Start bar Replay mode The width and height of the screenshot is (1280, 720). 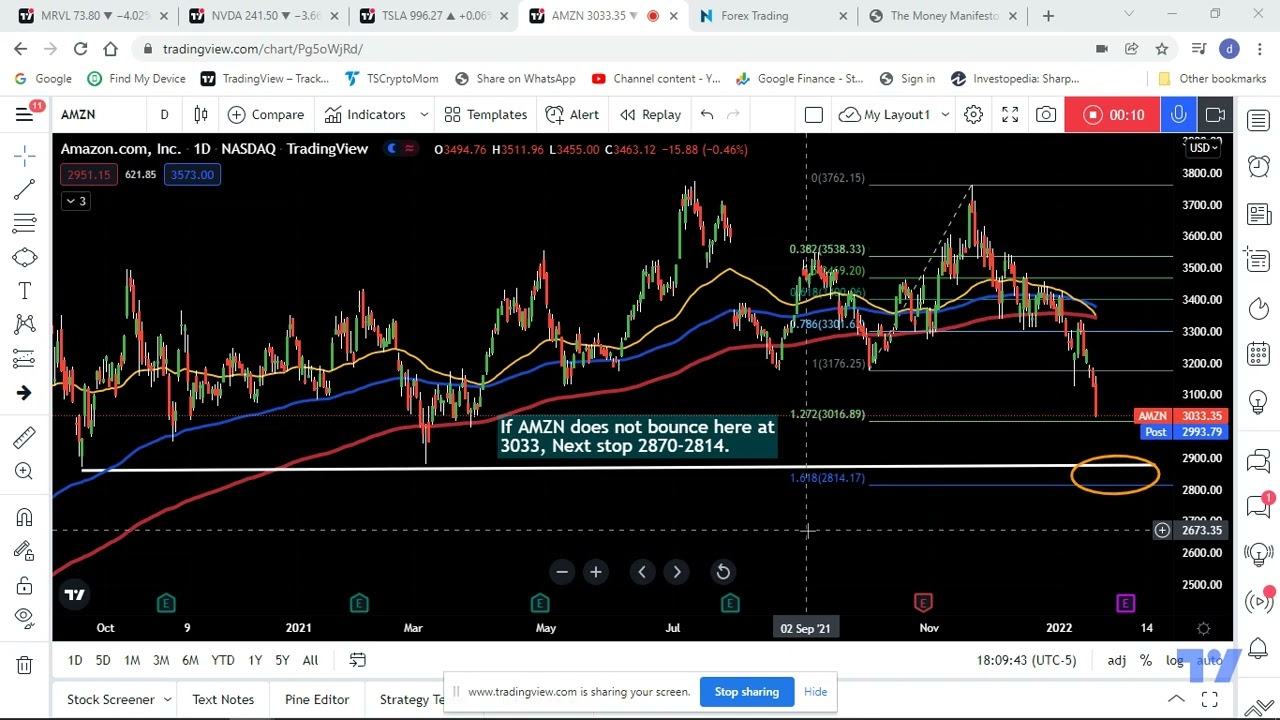click(651, 115)
